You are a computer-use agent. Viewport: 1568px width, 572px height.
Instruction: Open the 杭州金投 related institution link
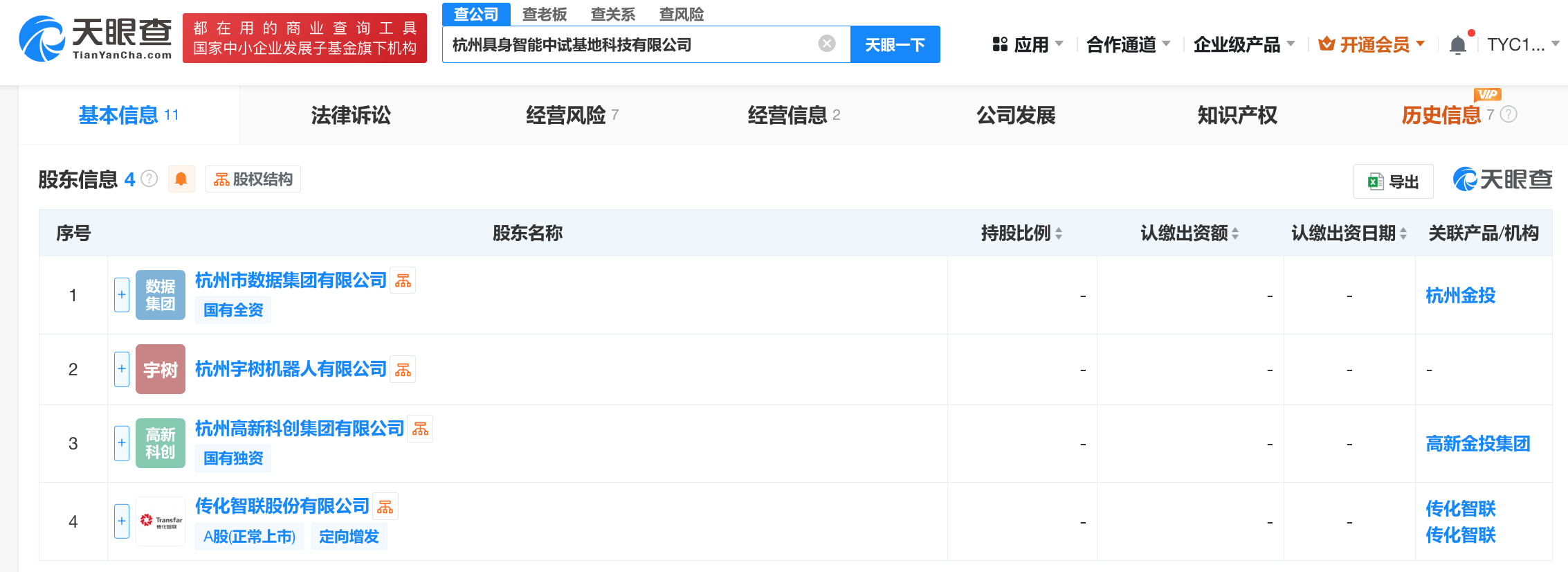pos(1460,296)
